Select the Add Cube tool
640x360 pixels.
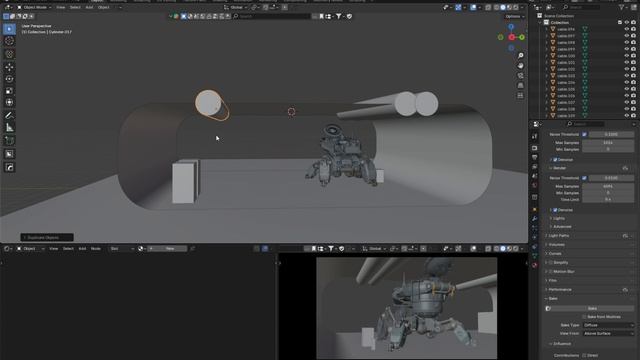coord(9,141)
